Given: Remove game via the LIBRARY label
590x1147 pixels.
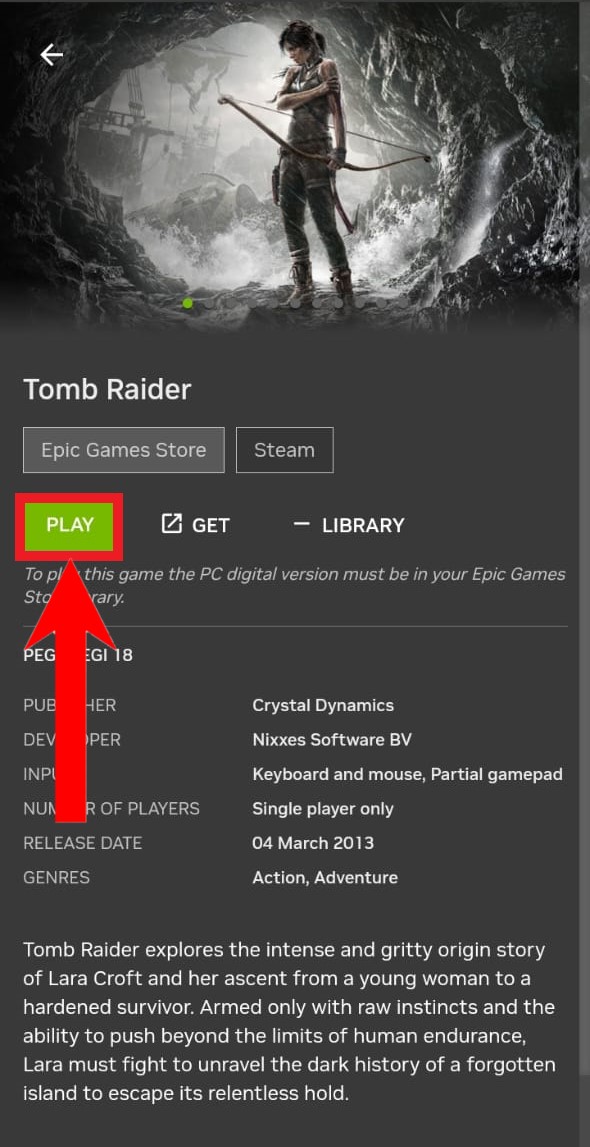Looking at the screenshot, I should coord(363,525).
